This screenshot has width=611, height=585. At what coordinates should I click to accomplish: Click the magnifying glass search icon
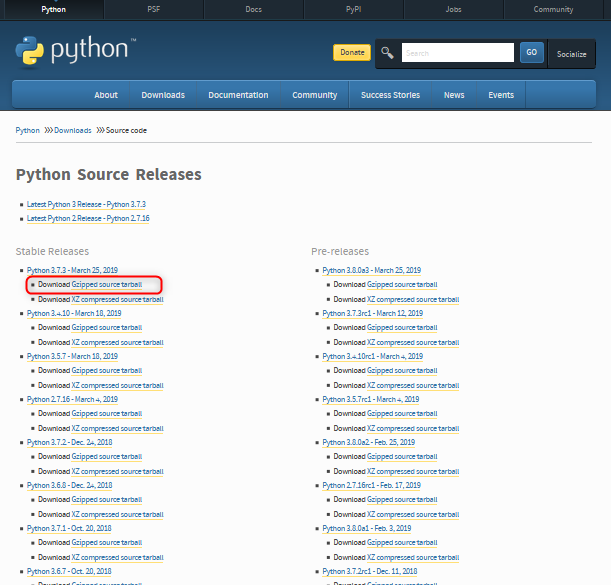[387, 53]
